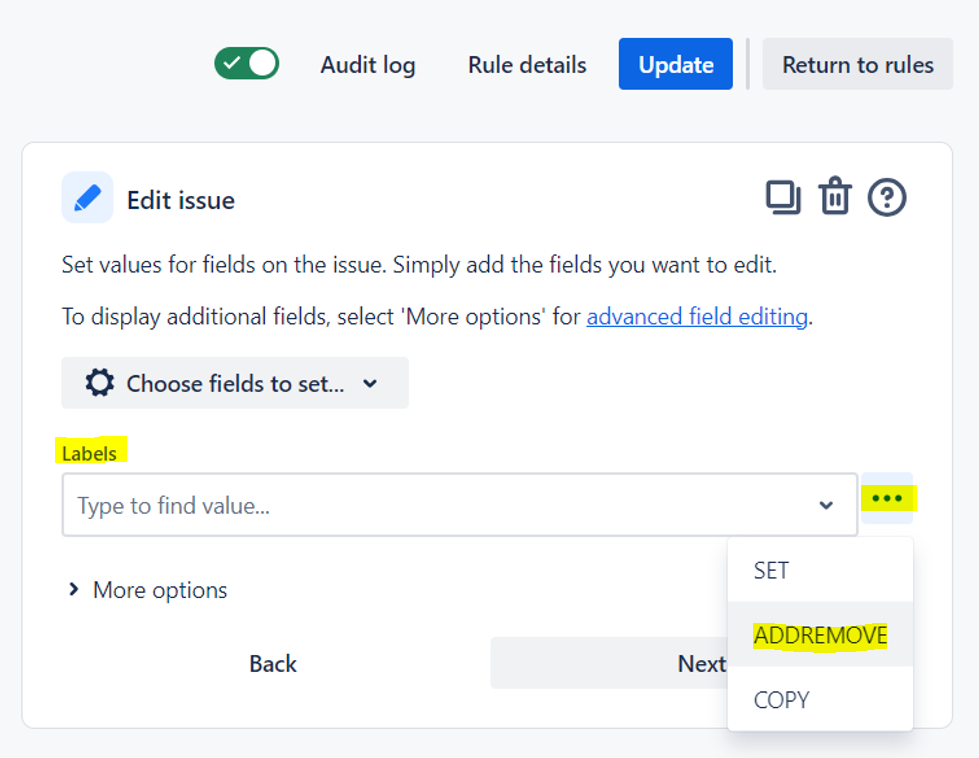Expand the Labels dropdown chevron
The width and height of the screenshot is (979, 758).
pyautogui.click(x=826, y=505)
